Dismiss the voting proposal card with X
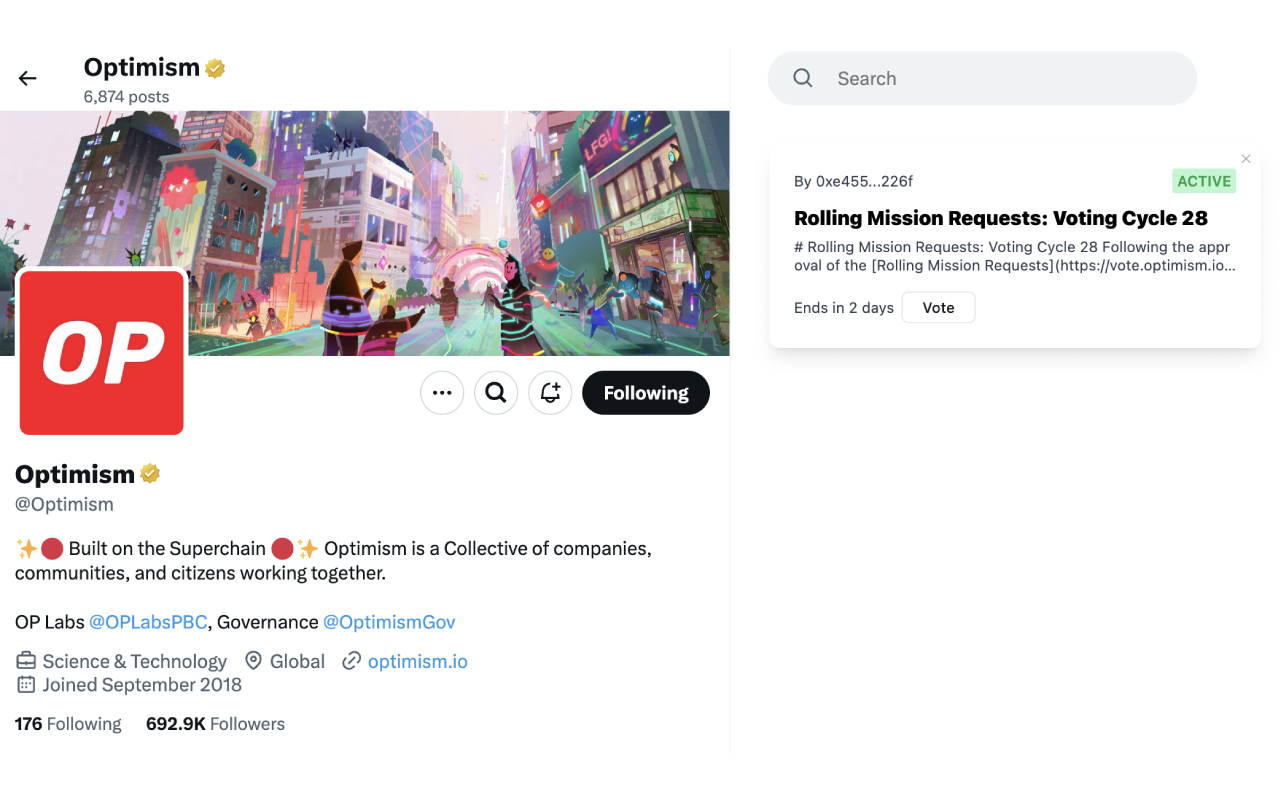The image size is (1280, 800). tap(1245, 159)
